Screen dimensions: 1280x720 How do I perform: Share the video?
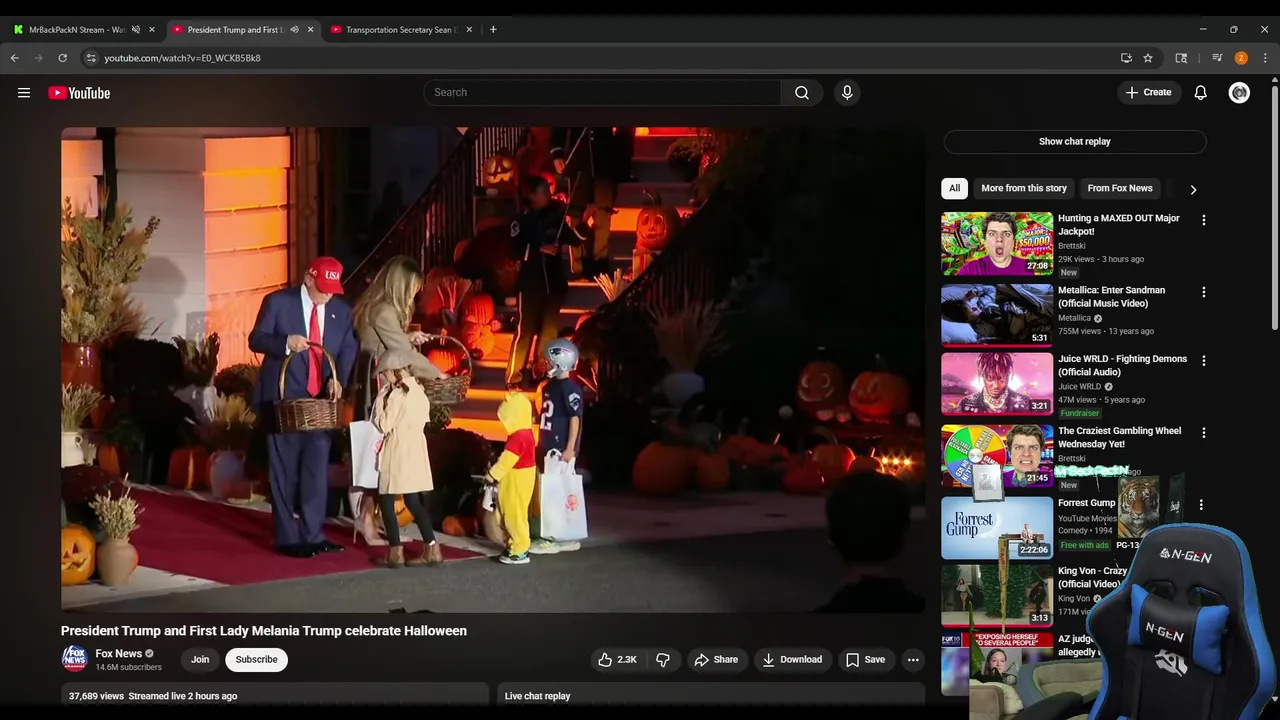coord(716,659)
